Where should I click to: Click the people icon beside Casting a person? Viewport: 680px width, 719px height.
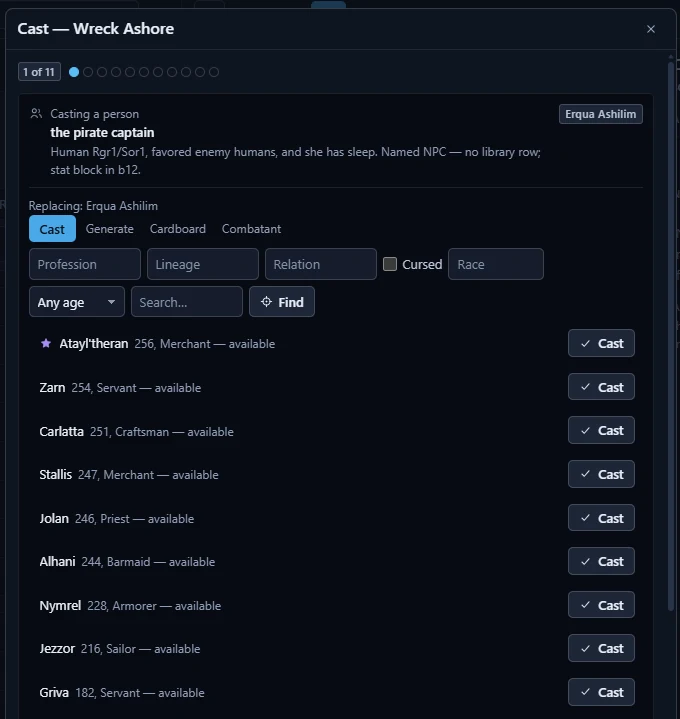36,113
